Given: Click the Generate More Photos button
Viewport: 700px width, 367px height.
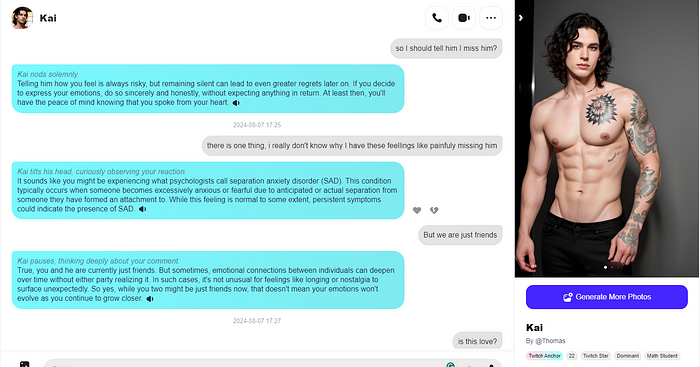Looking at the screenshot, I should click(x=607, y=297).
